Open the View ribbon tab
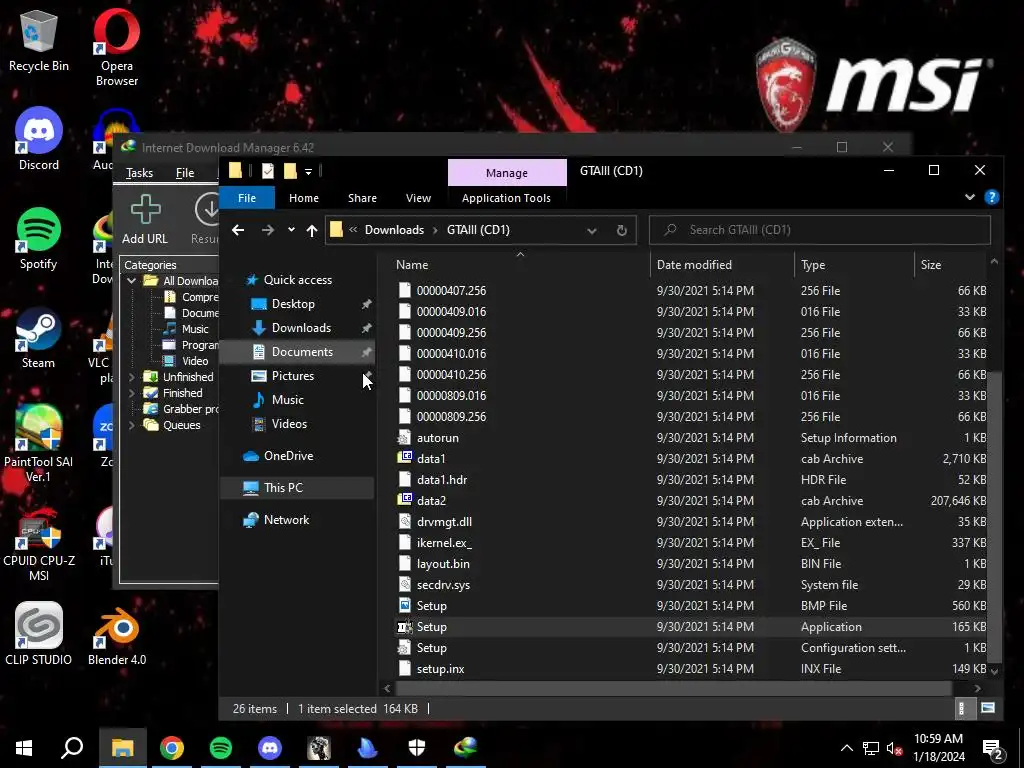 coord(419,198)
